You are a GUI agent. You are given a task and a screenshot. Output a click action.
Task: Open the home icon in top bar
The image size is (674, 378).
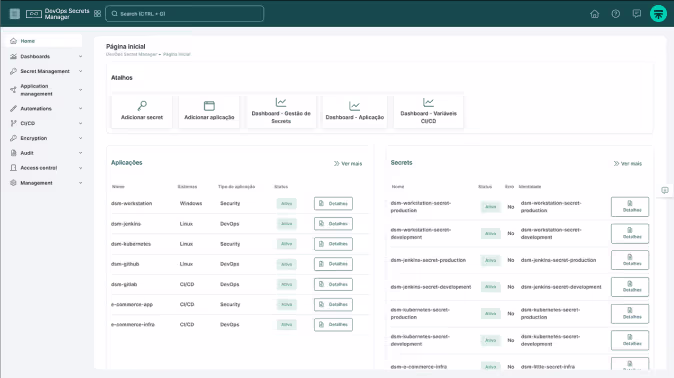(594, 14)
